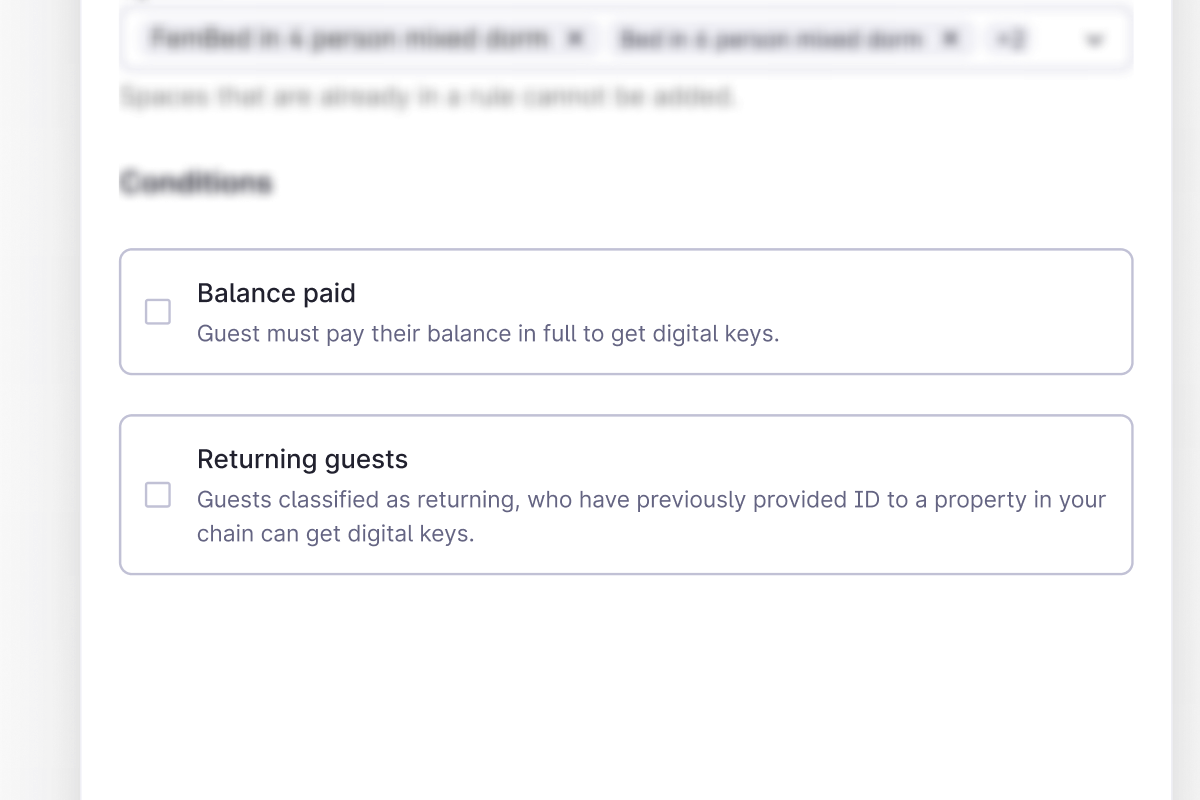Remove the second selected space chip

pos(949,39)
